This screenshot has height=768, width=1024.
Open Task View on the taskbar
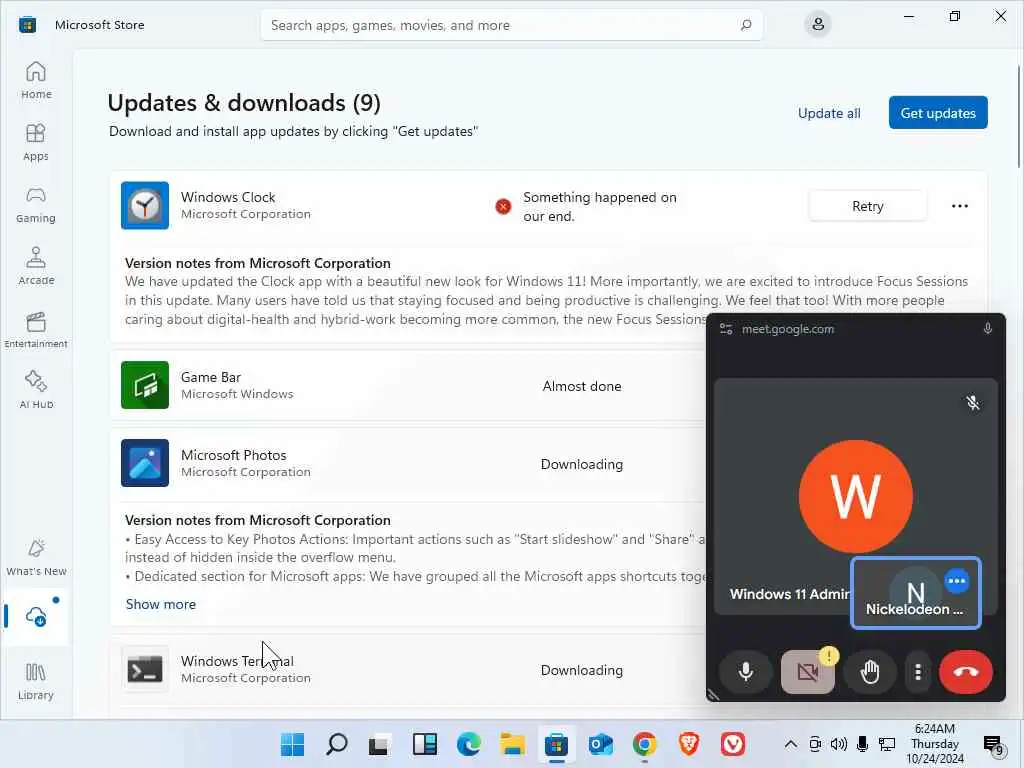(x=380, y=744)
